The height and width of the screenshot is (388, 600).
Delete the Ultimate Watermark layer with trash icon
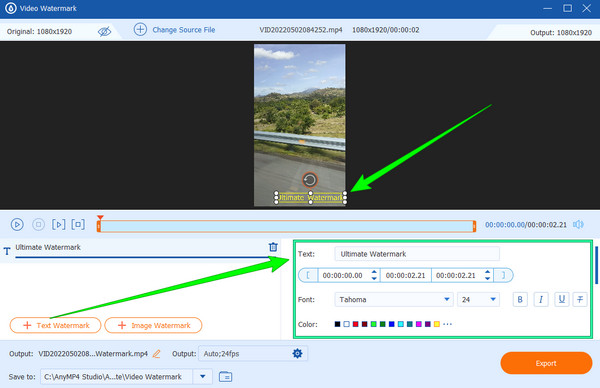click(x=273, y=247)
